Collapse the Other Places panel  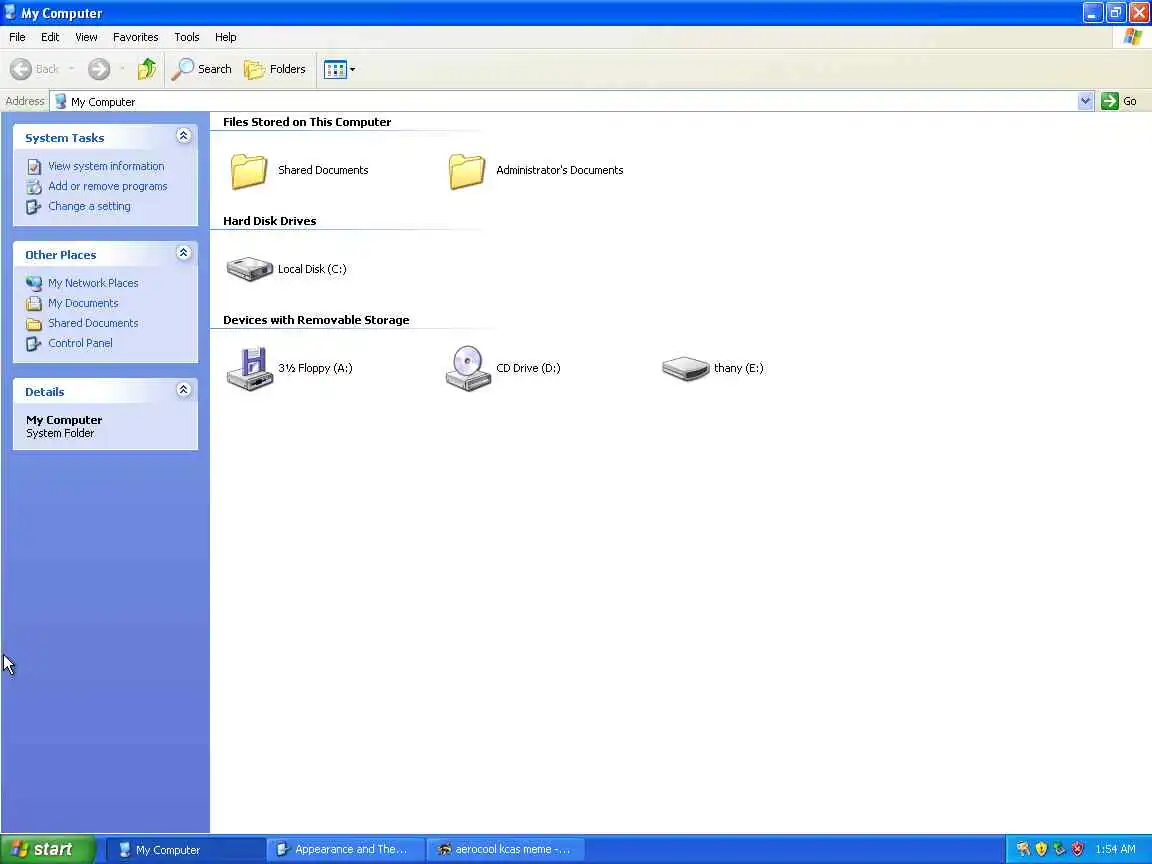point(184,253)
